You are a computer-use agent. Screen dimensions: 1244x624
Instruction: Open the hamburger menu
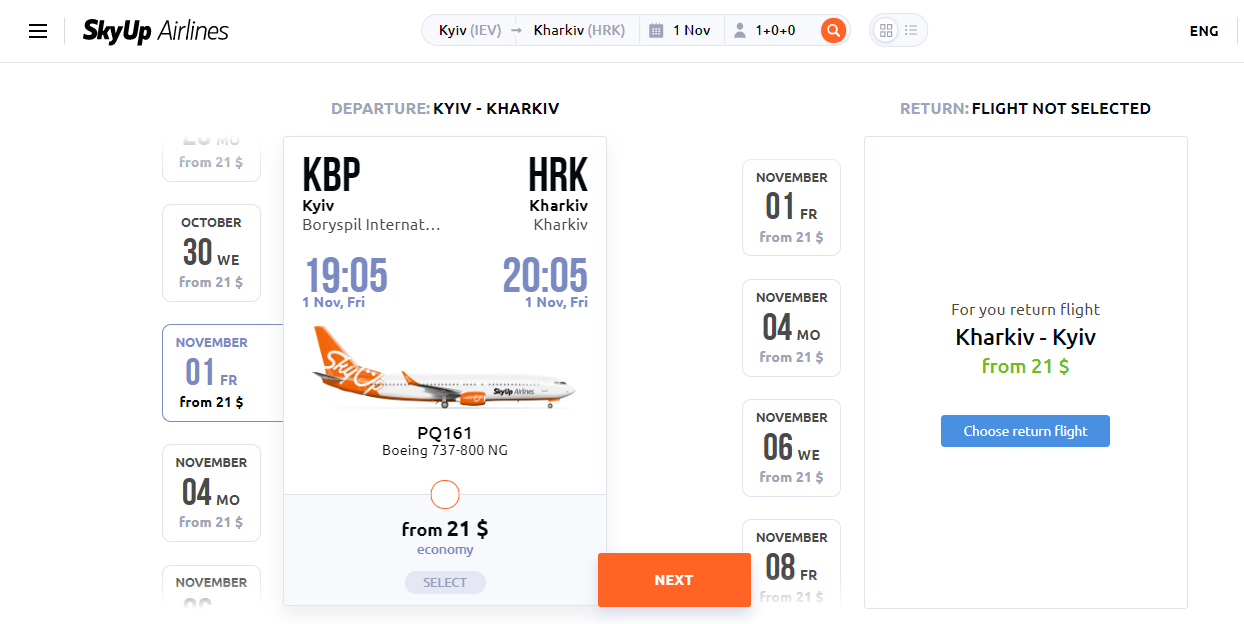pos(38,31)
